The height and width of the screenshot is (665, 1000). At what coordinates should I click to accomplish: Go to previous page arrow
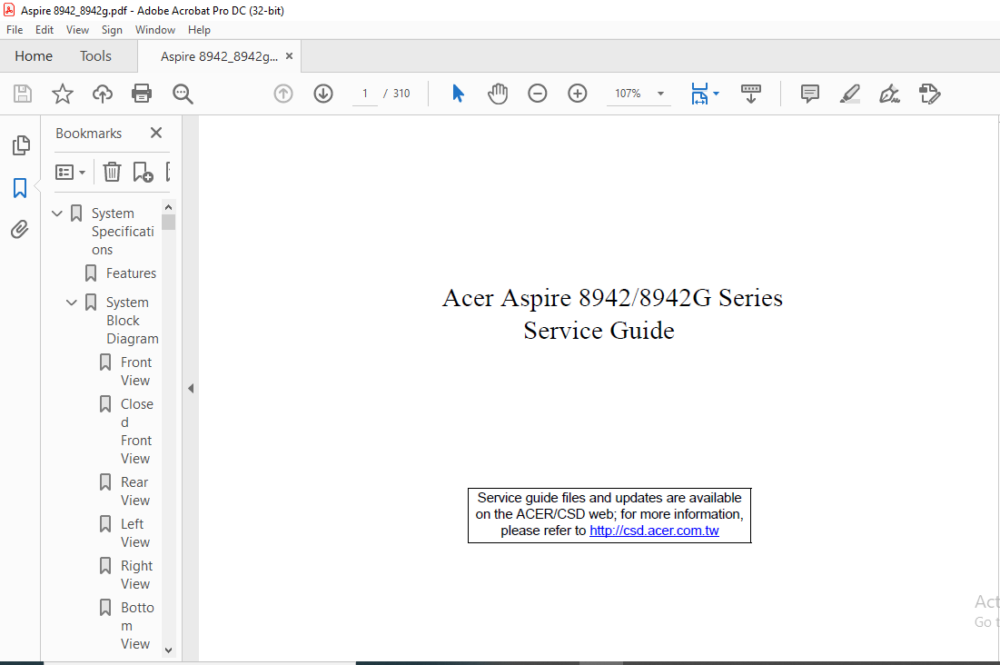283,94
